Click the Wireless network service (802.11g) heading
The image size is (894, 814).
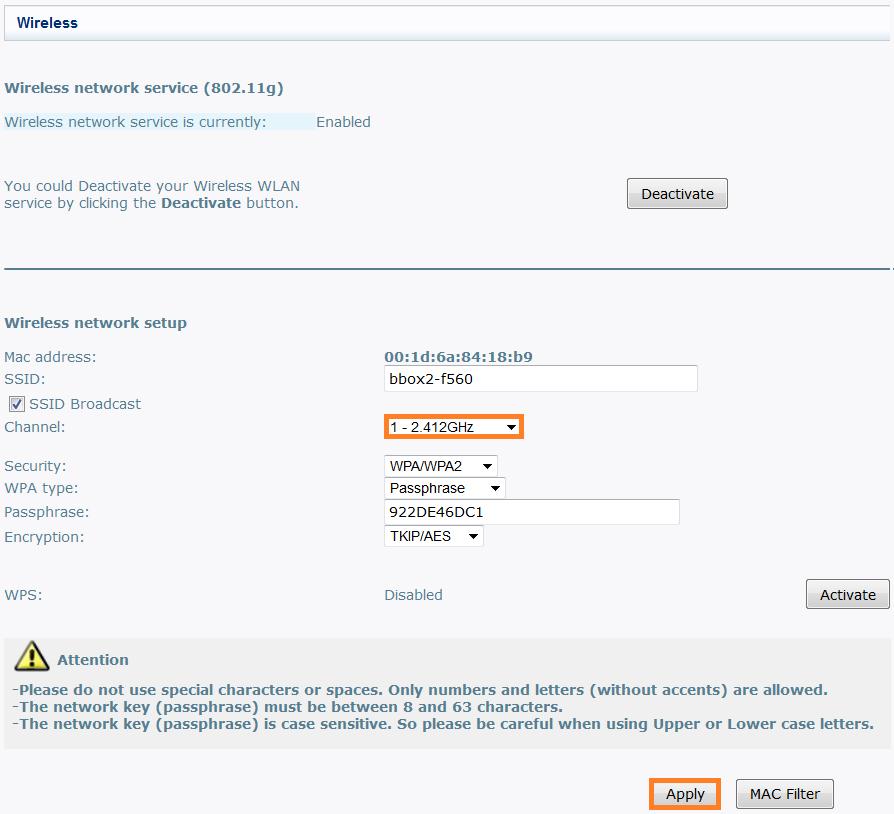click(x=144, y=88)
